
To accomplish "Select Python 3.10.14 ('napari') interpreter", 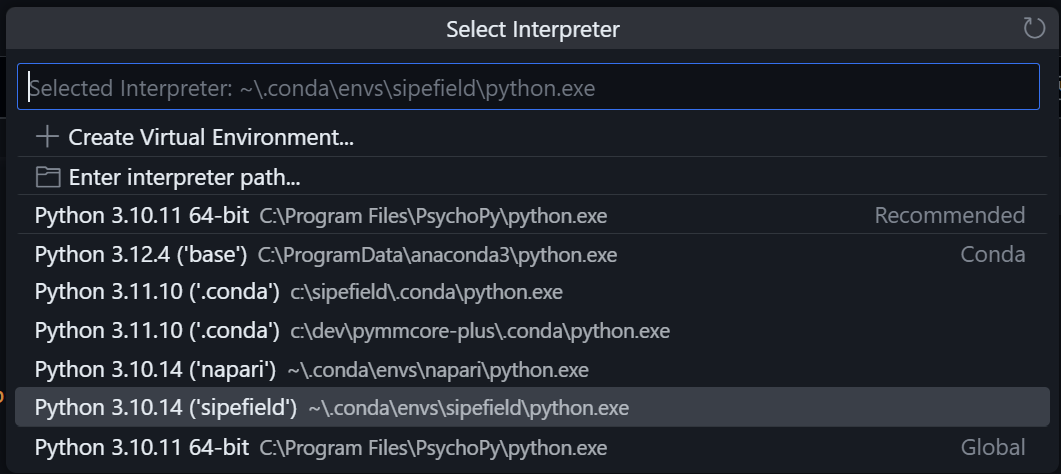I will point(532,369).
